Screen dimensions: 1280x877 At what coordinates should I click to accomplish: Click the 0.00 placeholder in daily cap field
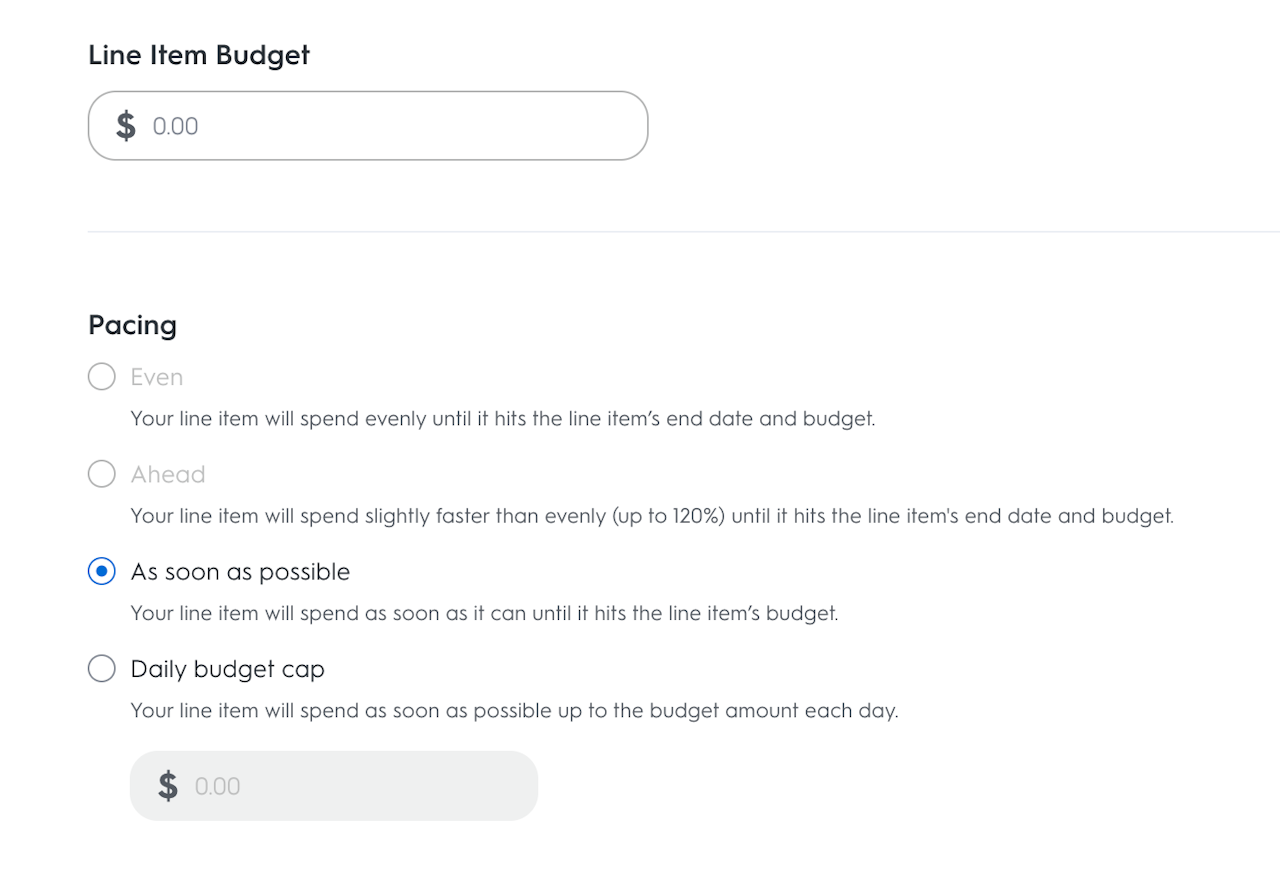(218, 786)
